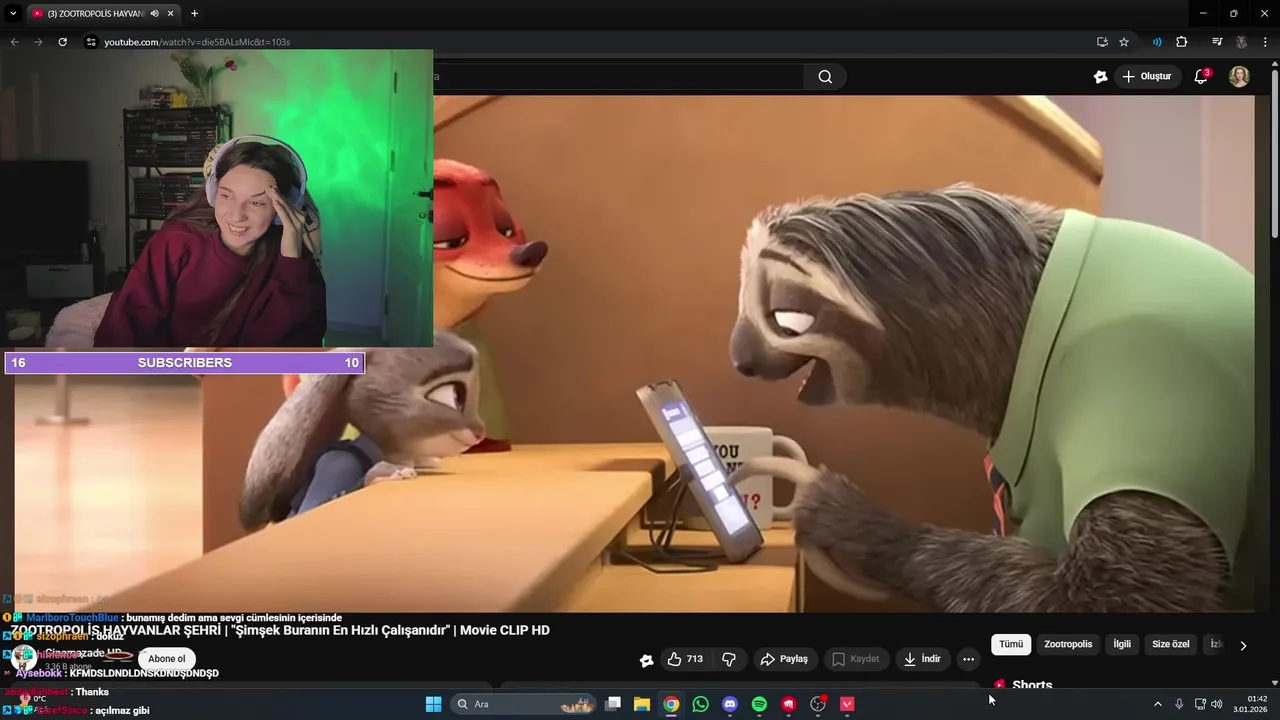Open more actions three-dot menu
This screenshot has height=720, width=1280.
pyautogui.click(x=968, y=659)
